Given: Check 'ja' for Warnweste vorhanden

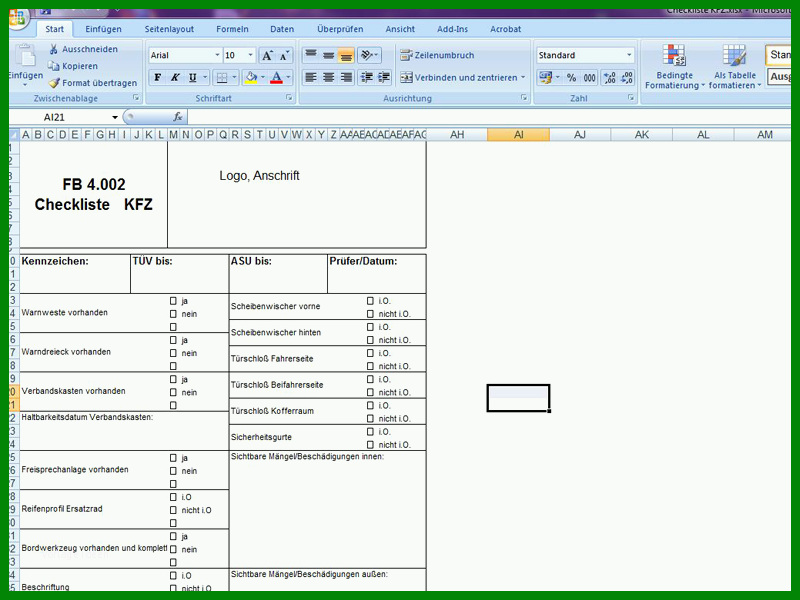Looking at the screenshot, I should [173, 301].
